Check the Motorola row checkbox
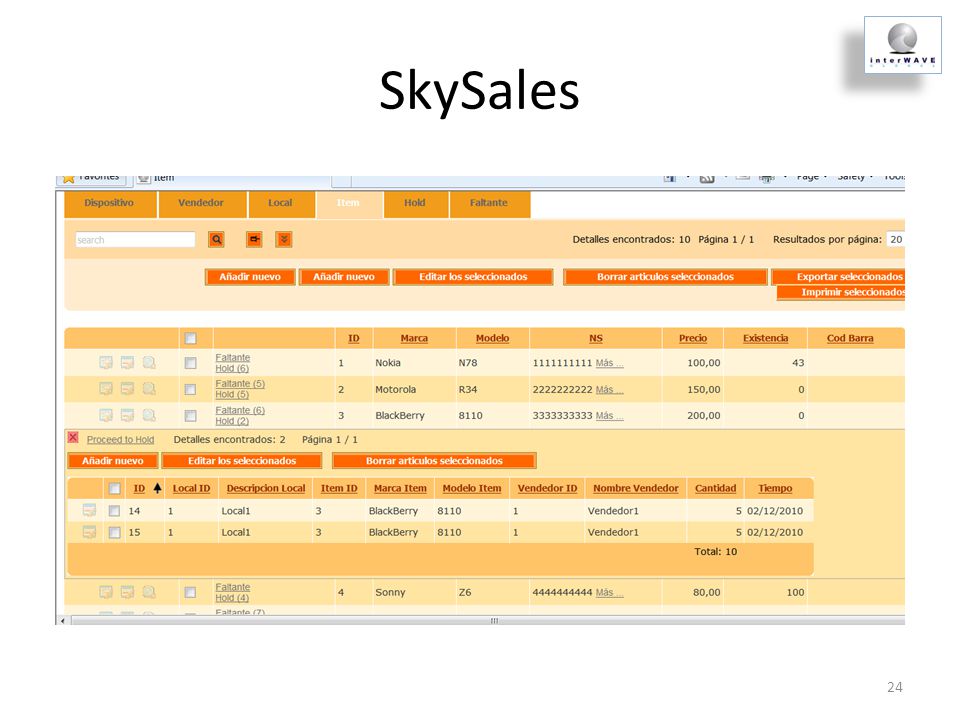Viewport: 960px width, 720px height. tap(190, 389)
